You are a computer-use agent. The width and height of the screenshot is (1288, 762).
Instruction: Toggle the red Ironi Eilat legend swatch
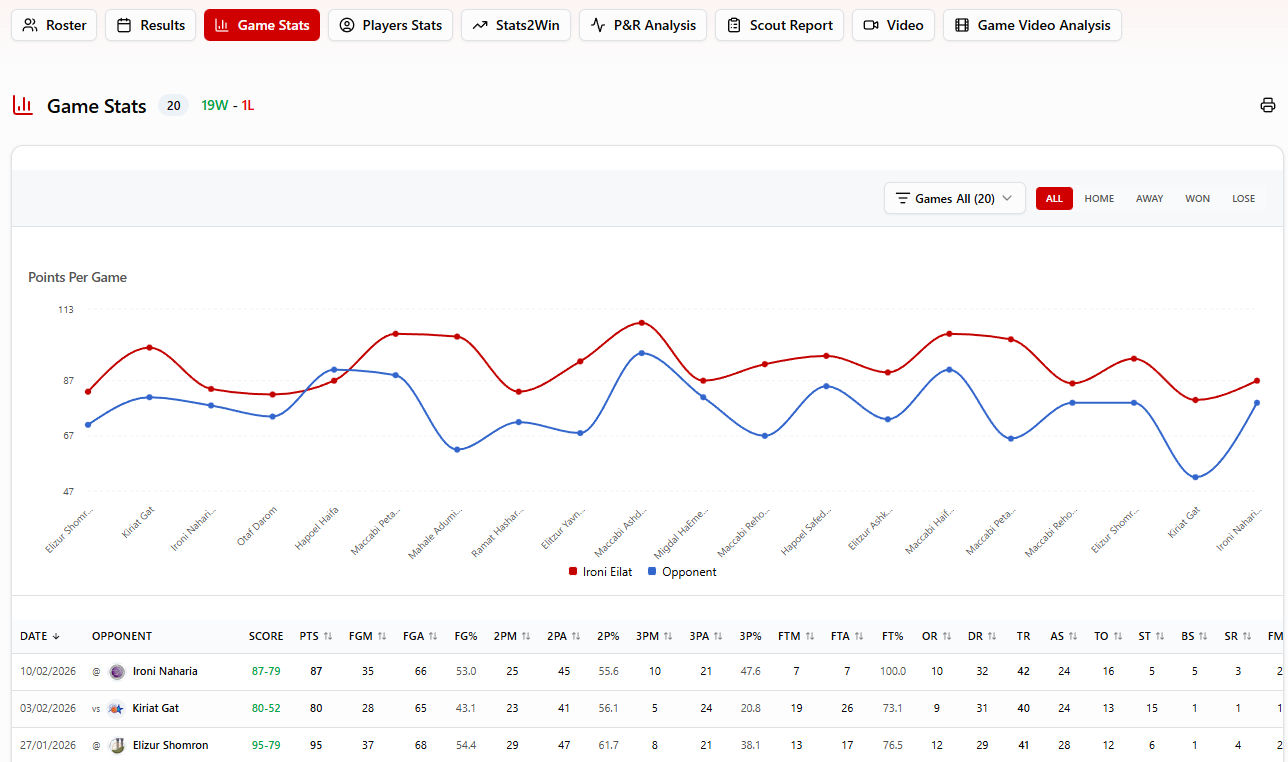[x=573, y=572]
